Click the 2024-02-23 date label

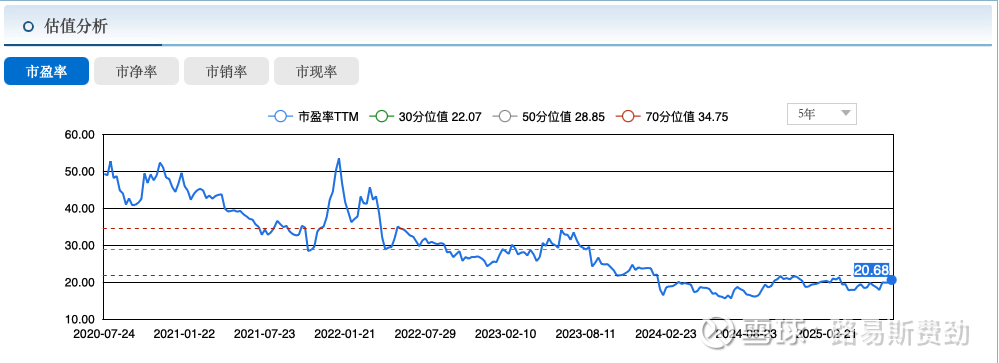[666, 334]
